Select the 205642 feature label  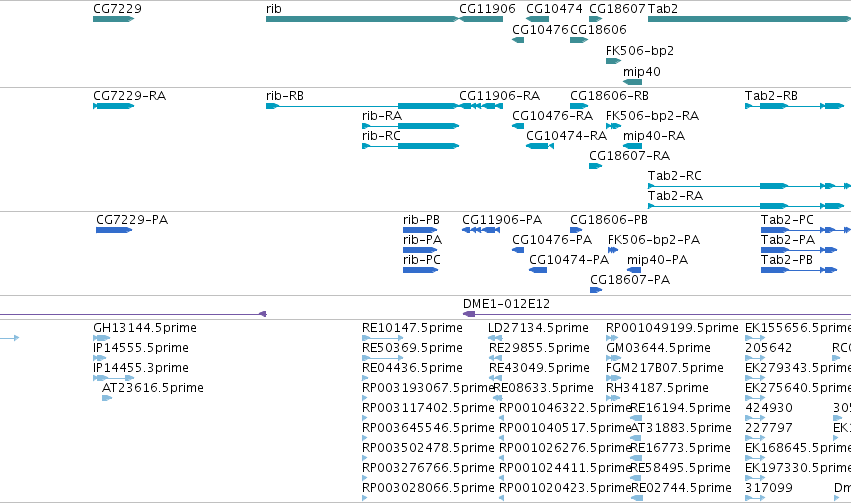pos(769,348)
